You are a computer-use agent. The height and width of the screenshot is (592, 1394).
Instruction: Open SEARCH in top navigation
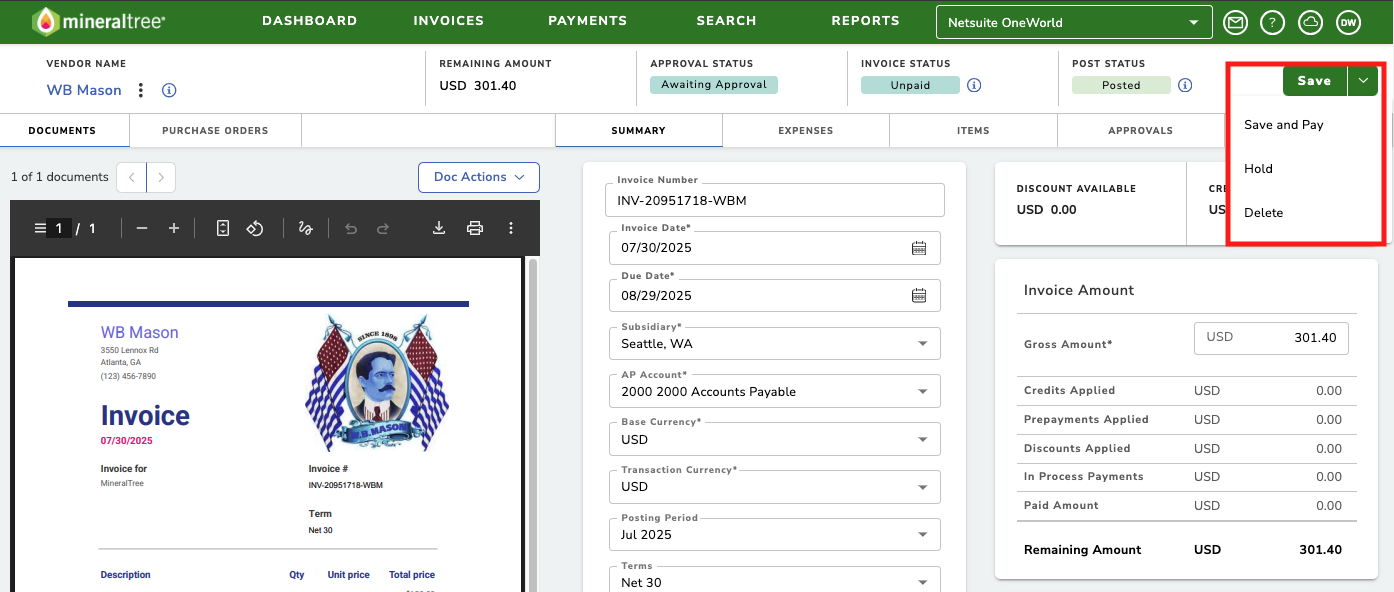727,21
